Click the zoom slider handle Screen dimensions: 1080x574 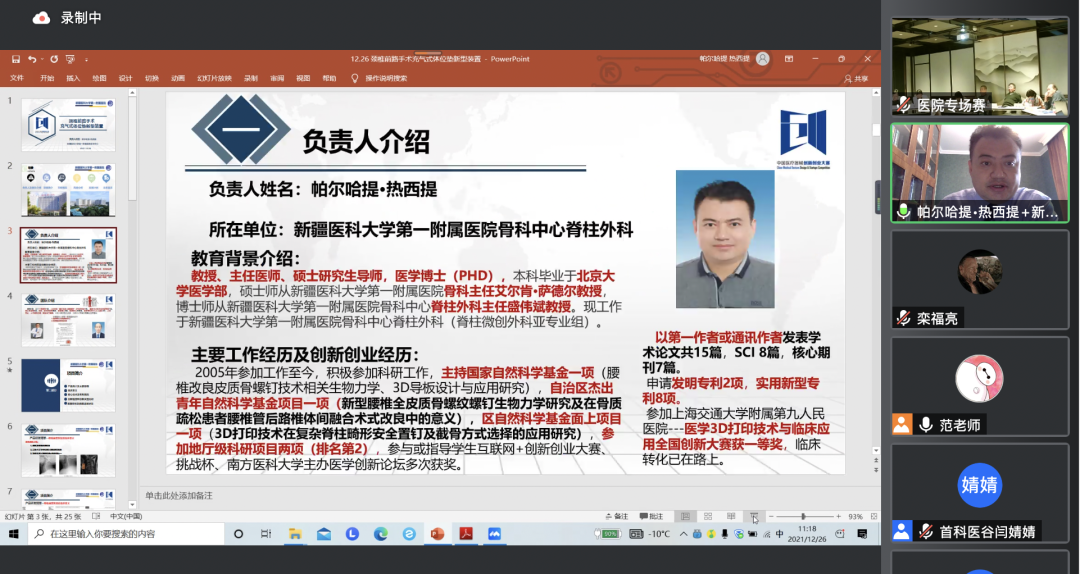coord(803,516)
